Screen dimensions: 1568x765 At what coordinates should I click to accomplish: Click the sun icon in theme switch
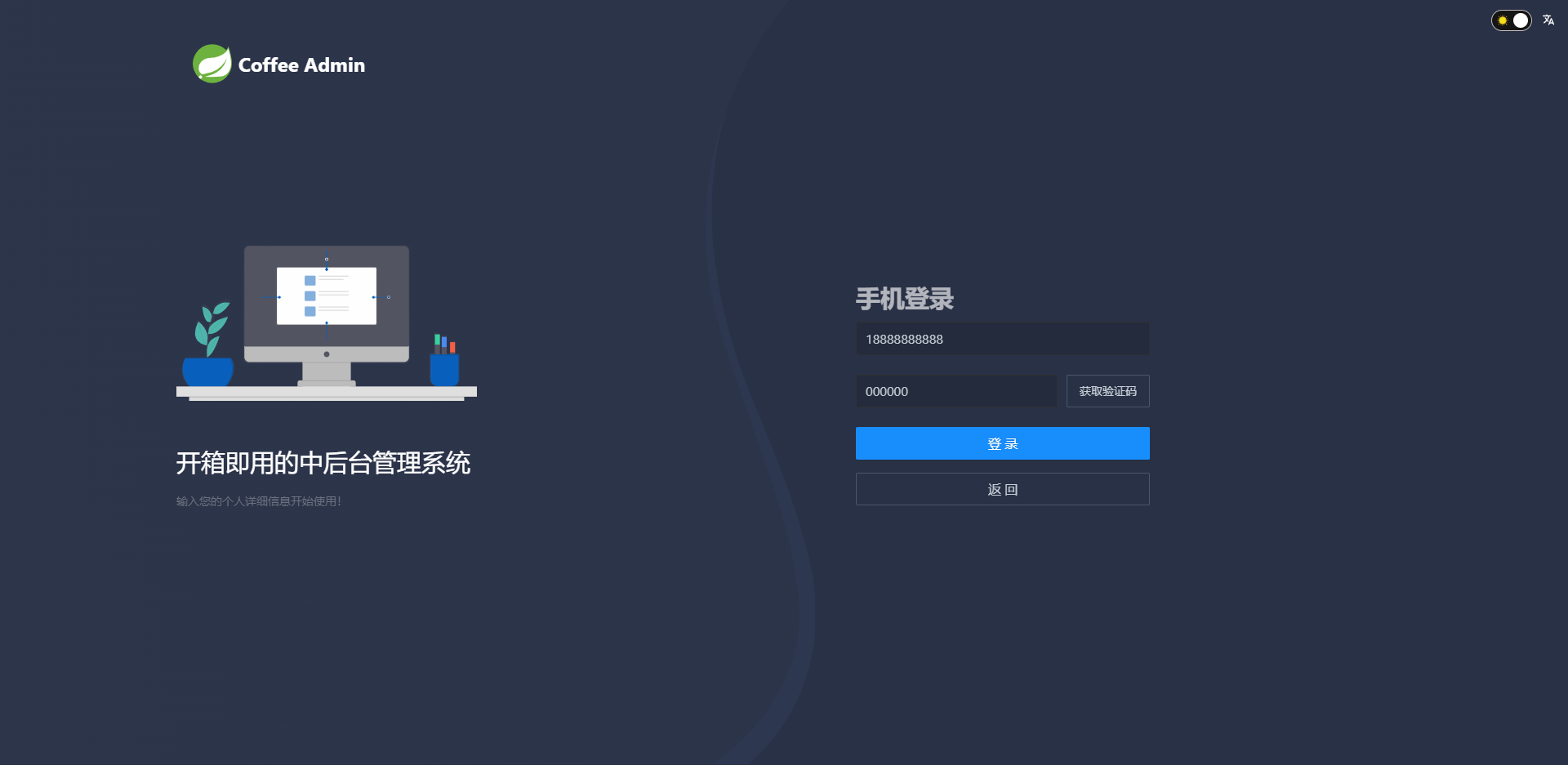coord(1503,20)
